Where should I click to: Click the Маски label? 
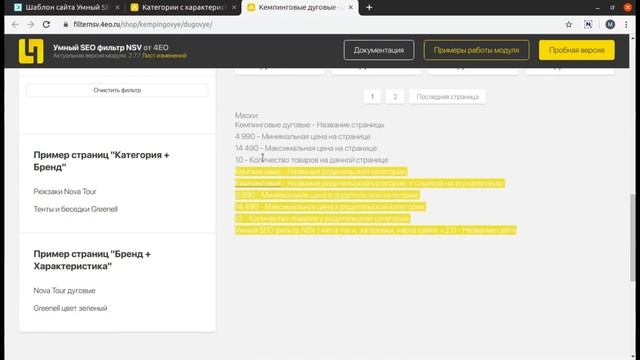coord(247,116)
